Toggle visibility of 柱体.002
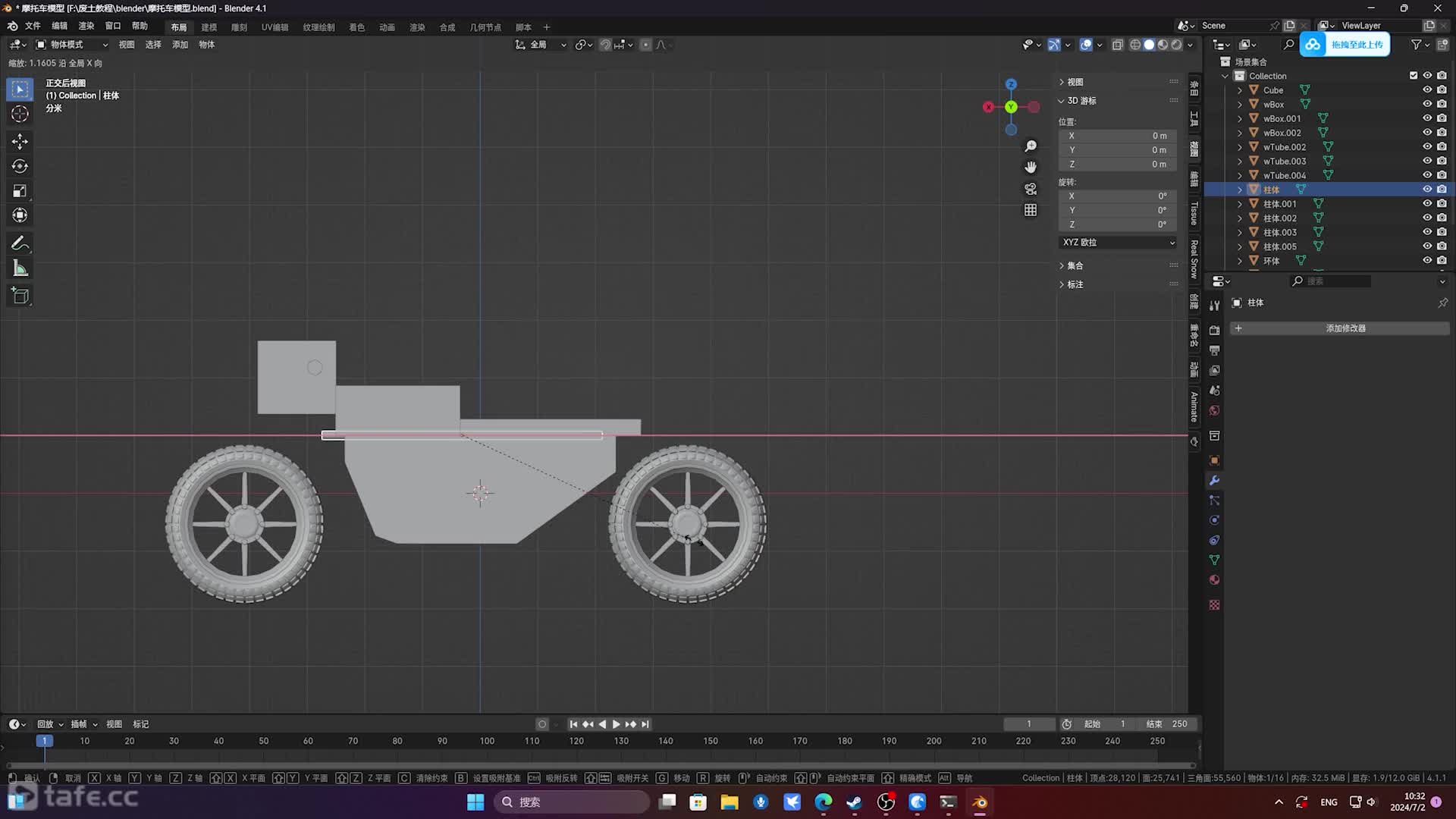This screenshot has height=819, width=1456. [1427, 218]
